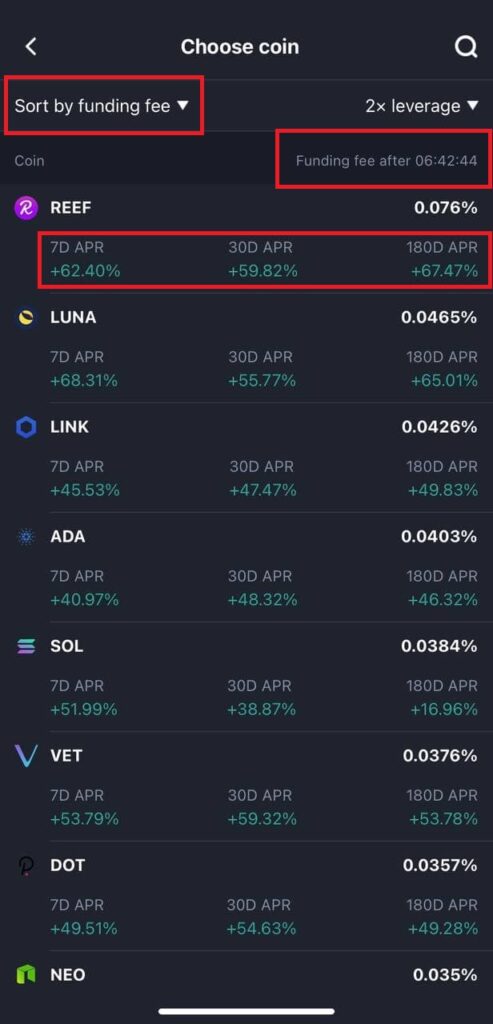The height and width of the screenshot is (1024, 493).
Task: Tap the LUNA coin logo
Action: [26, 318]
